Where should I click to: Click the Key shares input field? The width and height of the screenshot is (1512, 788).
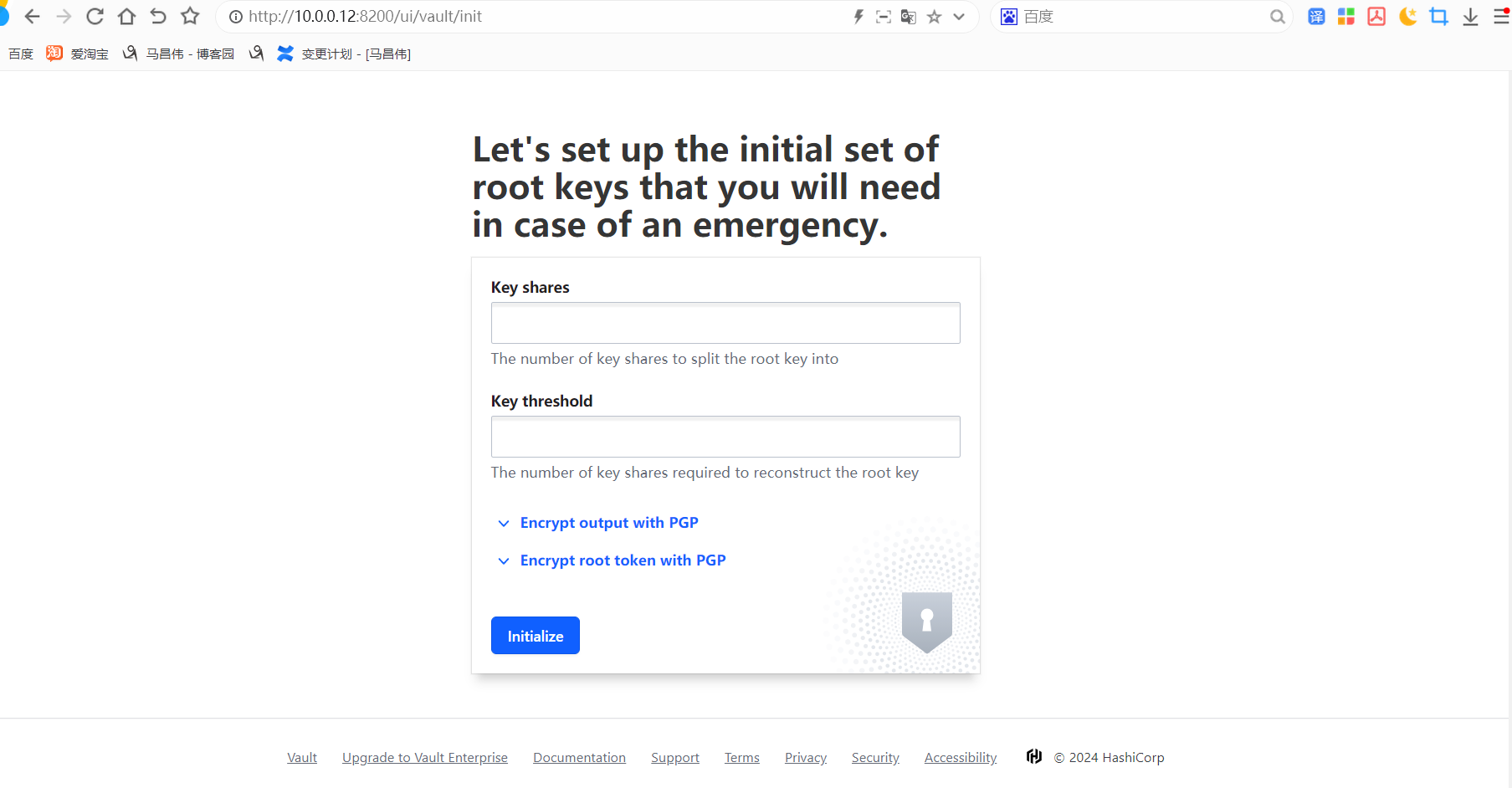tap(725, 323)
